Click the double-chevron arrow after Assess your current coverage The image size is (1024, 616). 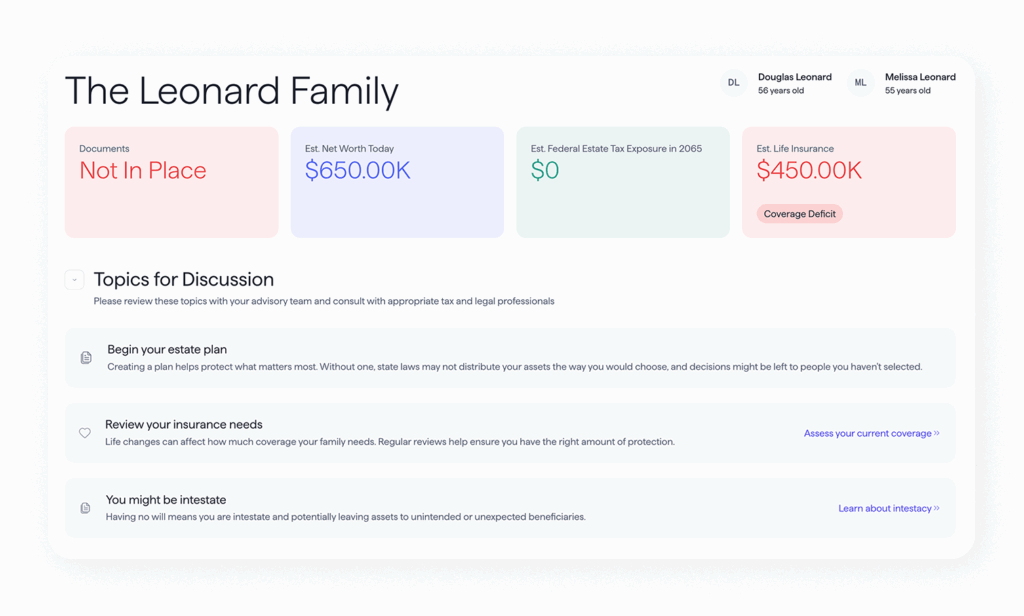[x=937, y=434]
